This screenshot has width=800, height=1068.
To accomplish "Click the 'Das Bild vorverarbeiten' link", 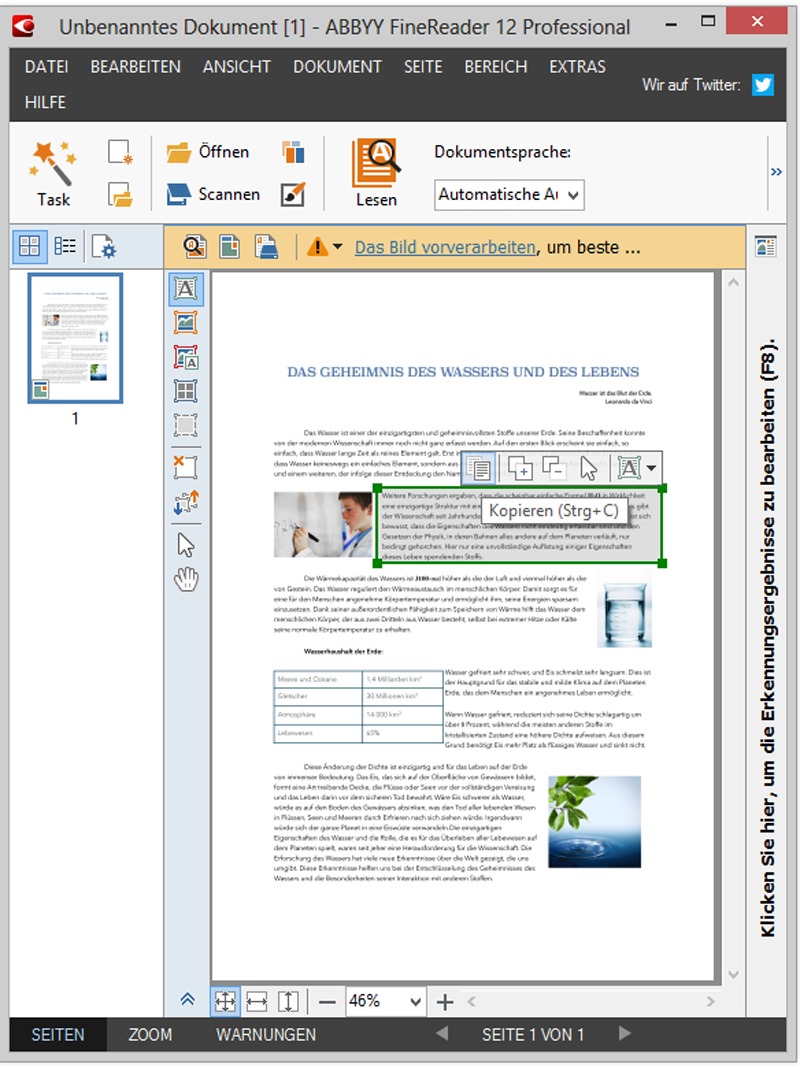I will (x=445, y=247).
